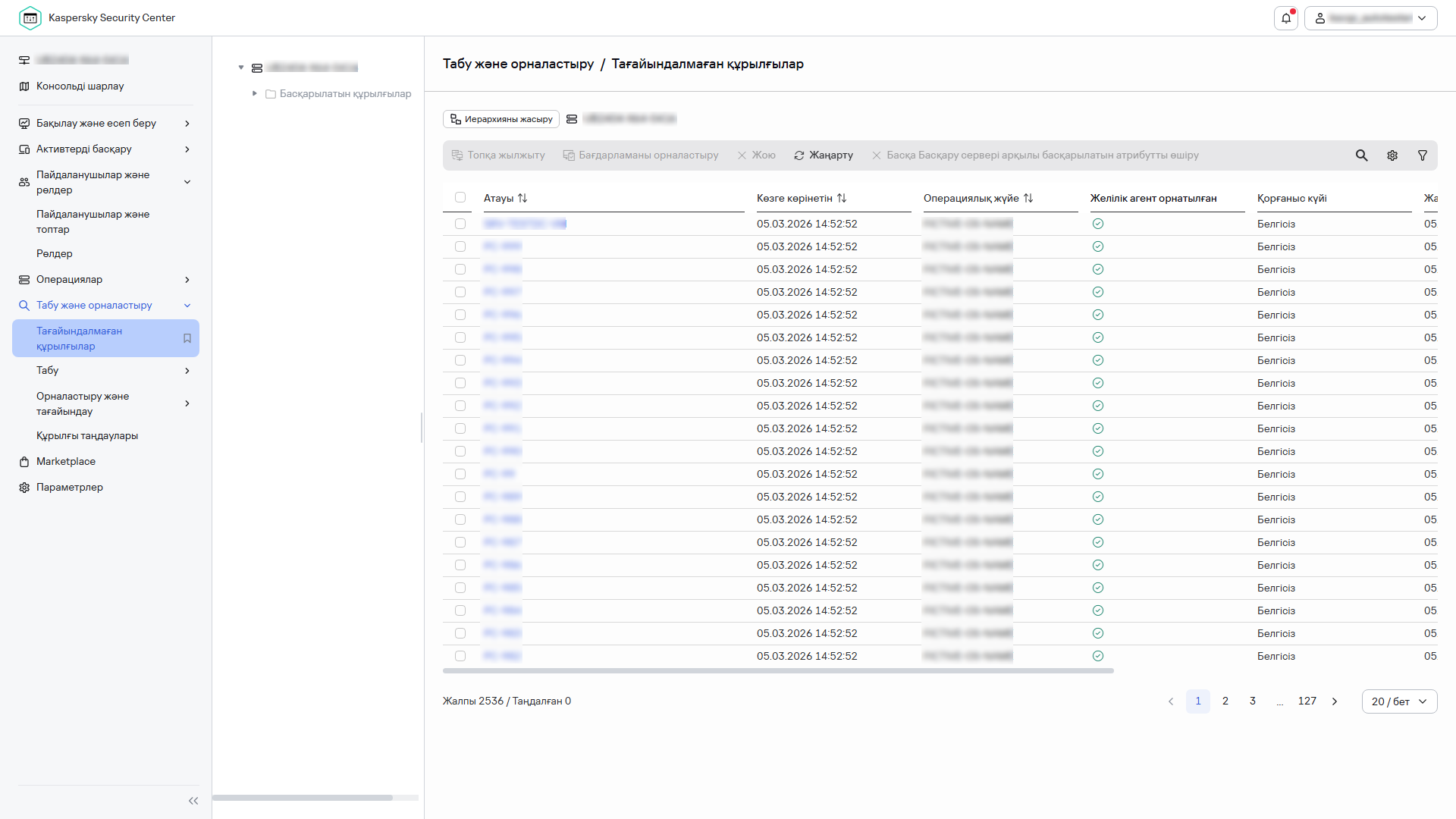The width and height of the screenshot is (1456, 819).
Task: Collapse sidebar with double-chevron icon
Action: [x=193, y=801]
